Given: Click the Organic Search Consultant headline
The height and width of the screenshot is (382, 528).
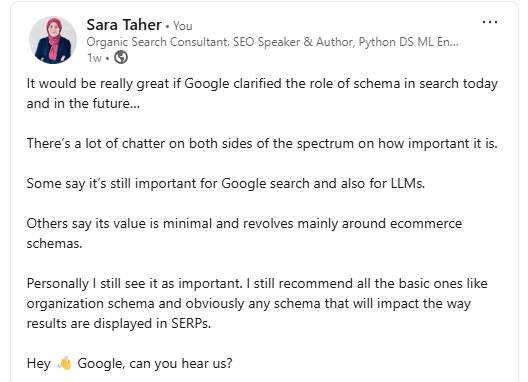Looking at the screenshot, I should 272,42.
